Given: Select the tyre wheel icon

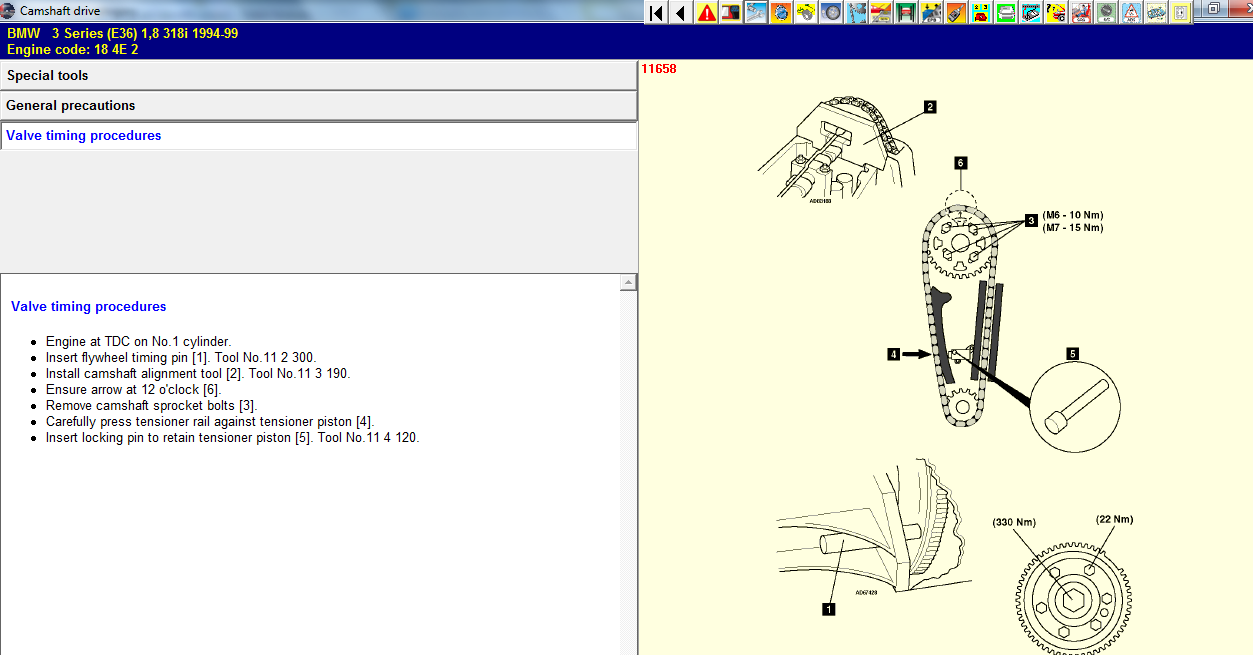Looking at the screenshot, I should (x=831, y=13).
